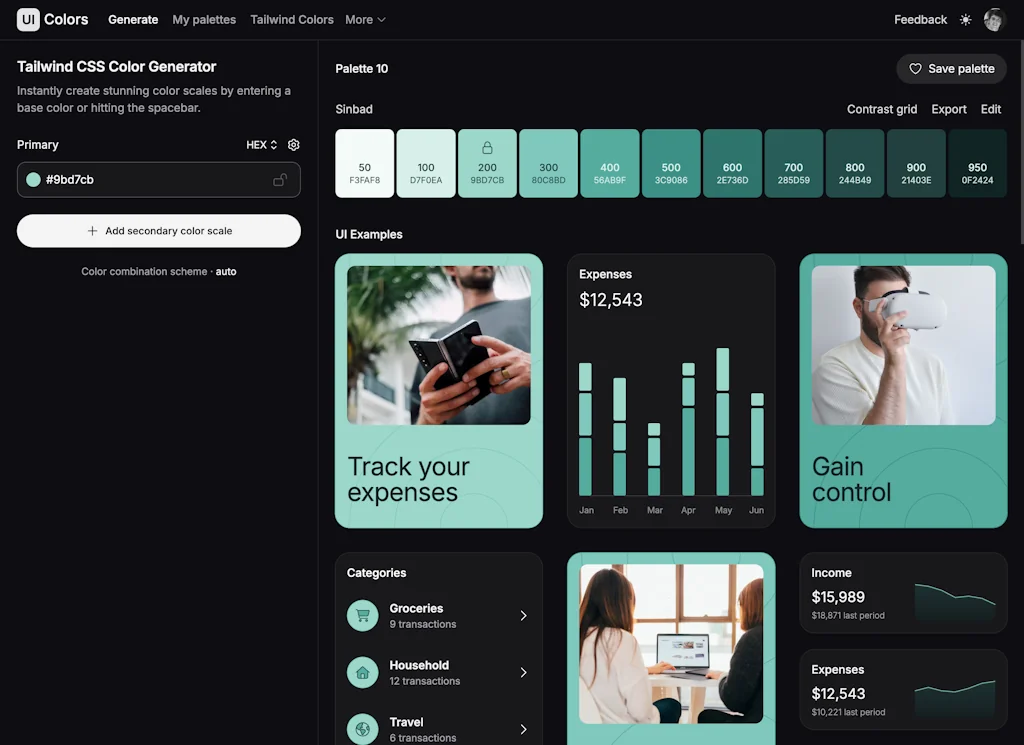Click the house icon next to Household
1024x745 pixels.
coord(361,672)
